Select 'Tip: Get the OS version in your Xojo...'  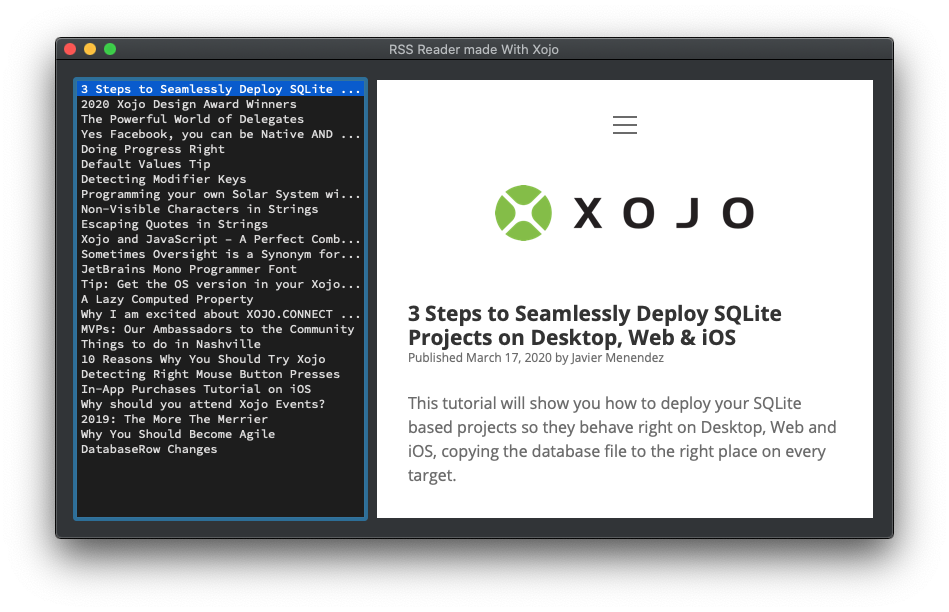[x=221, y=284]
